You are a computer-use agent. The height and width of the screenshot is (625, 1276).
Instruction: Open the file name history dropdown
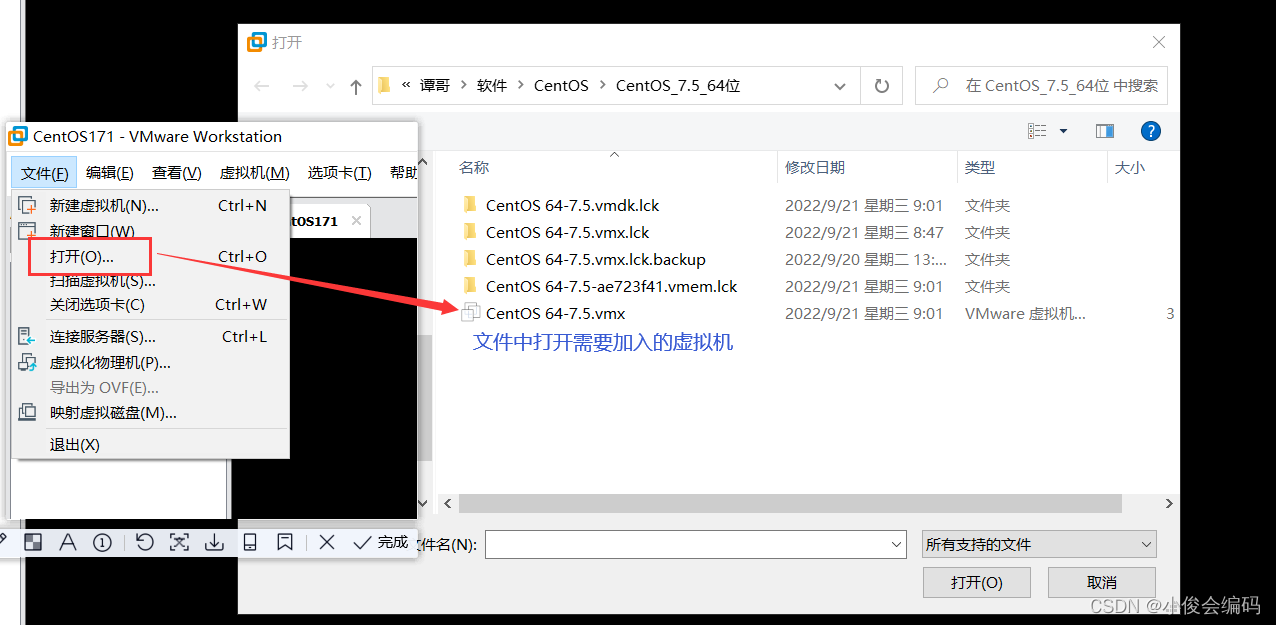896,544
